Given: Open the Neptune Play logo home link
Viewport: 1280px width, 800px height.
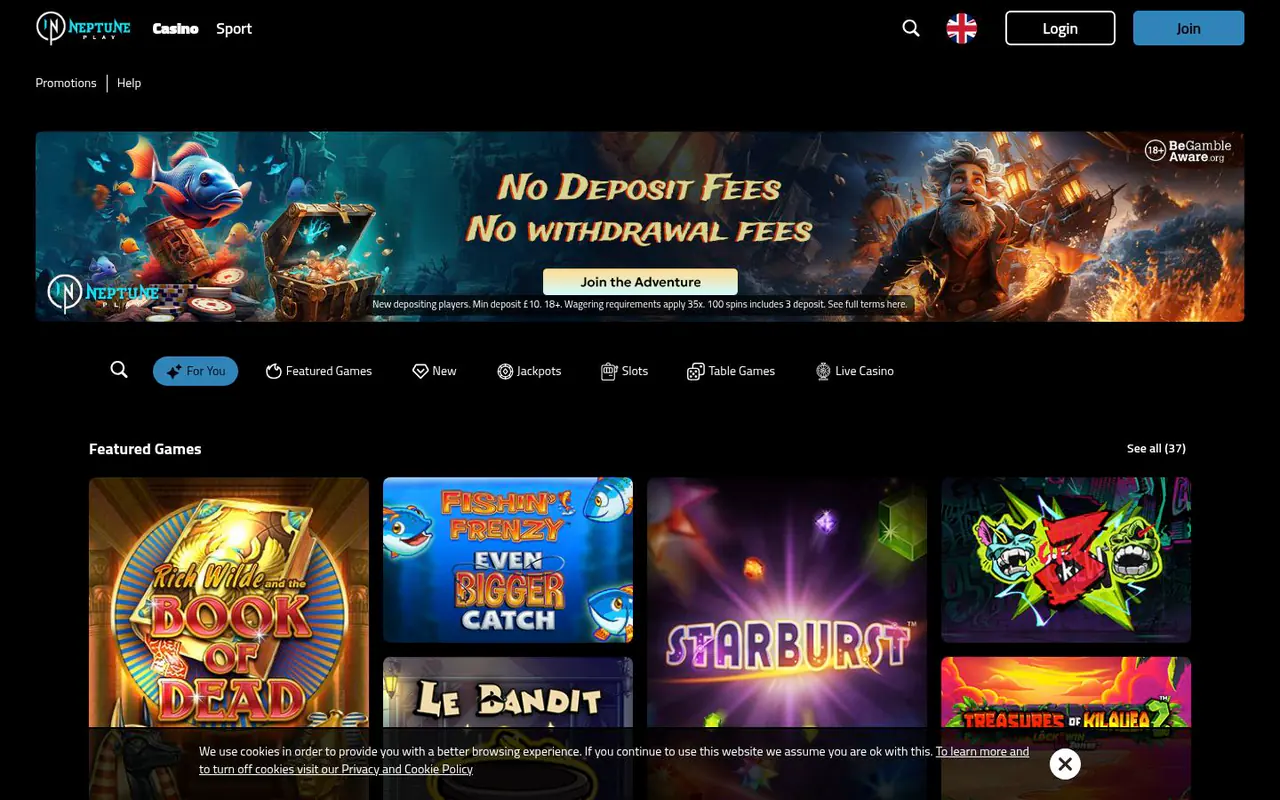Looking at the screenshot, I should coord(83,28).
